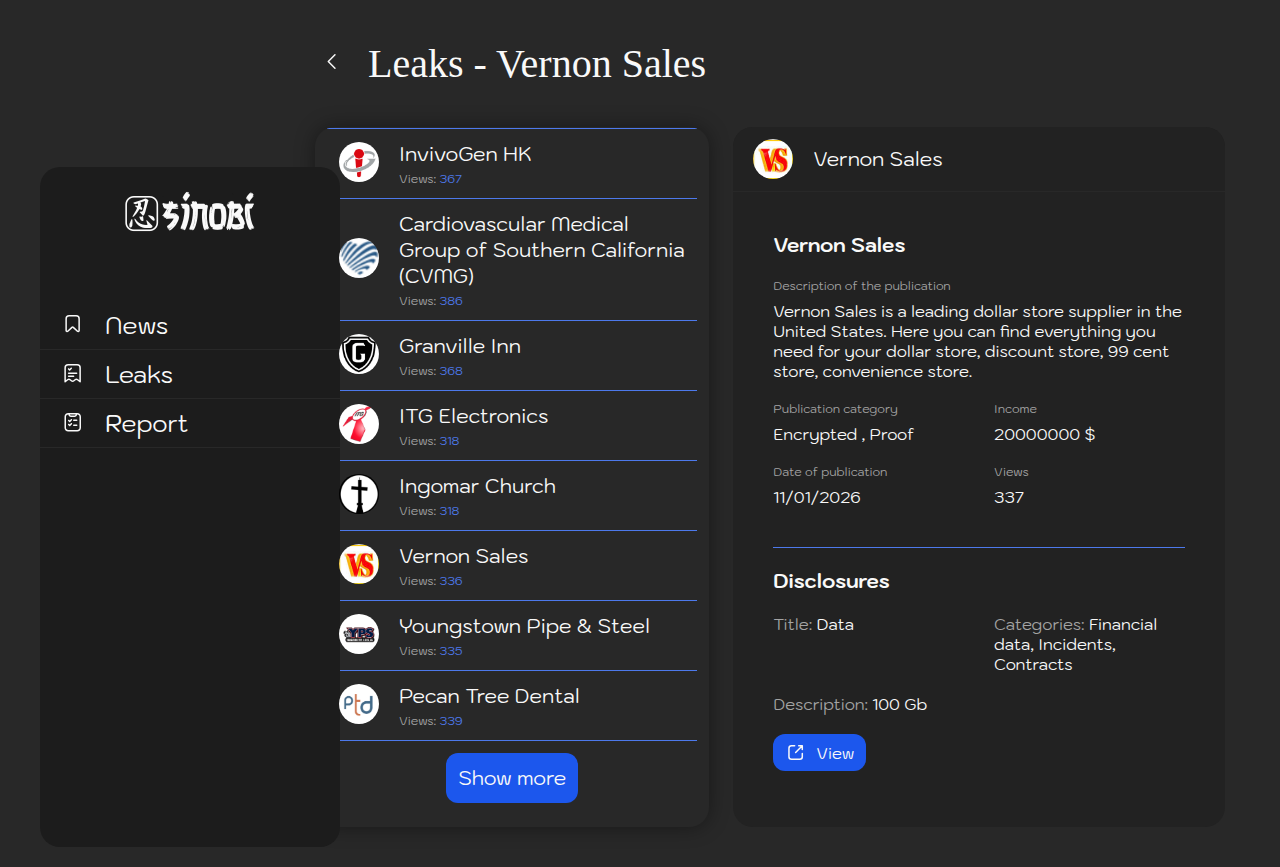Click the bookmark icon next to News
Image resolution: width=1280 pixels, height=867 pixels.
coord(72,324)
